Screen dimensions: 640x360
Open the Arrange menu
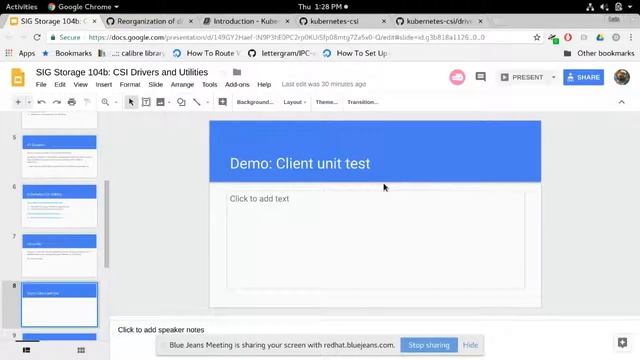click(182, 84)
